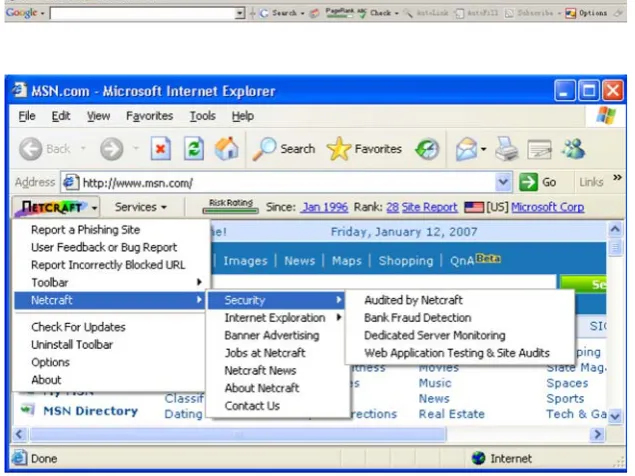The image size is (635, 476).
Task: Print page with printer icon
Action: [x=507, y=149]
